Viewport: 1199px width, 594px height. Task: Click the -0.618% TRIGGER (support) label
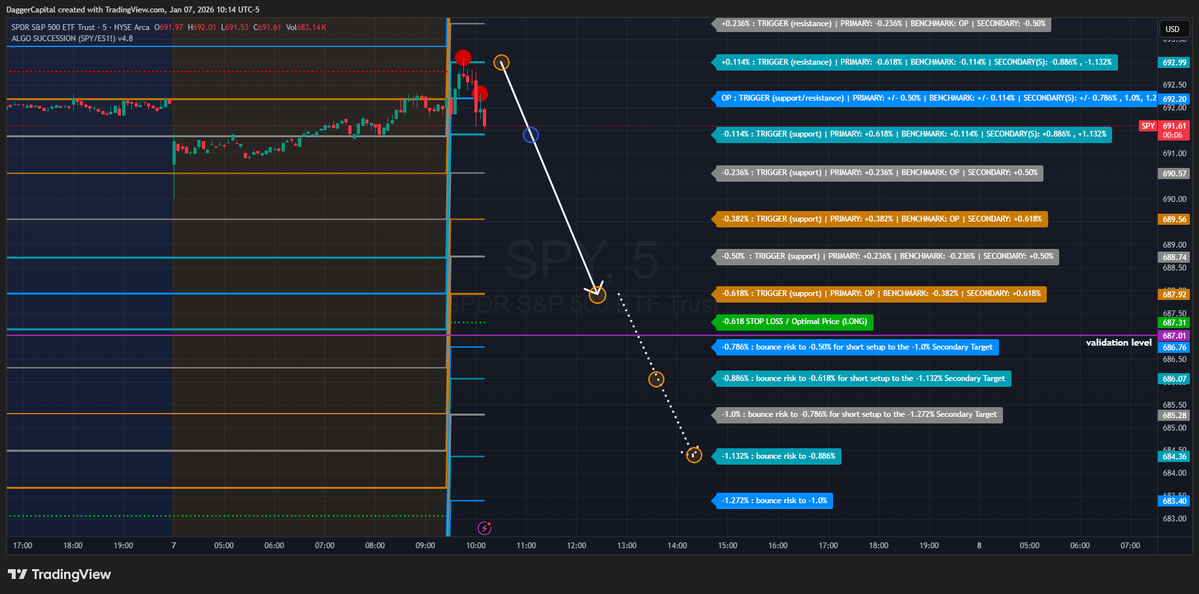(880, 294)
